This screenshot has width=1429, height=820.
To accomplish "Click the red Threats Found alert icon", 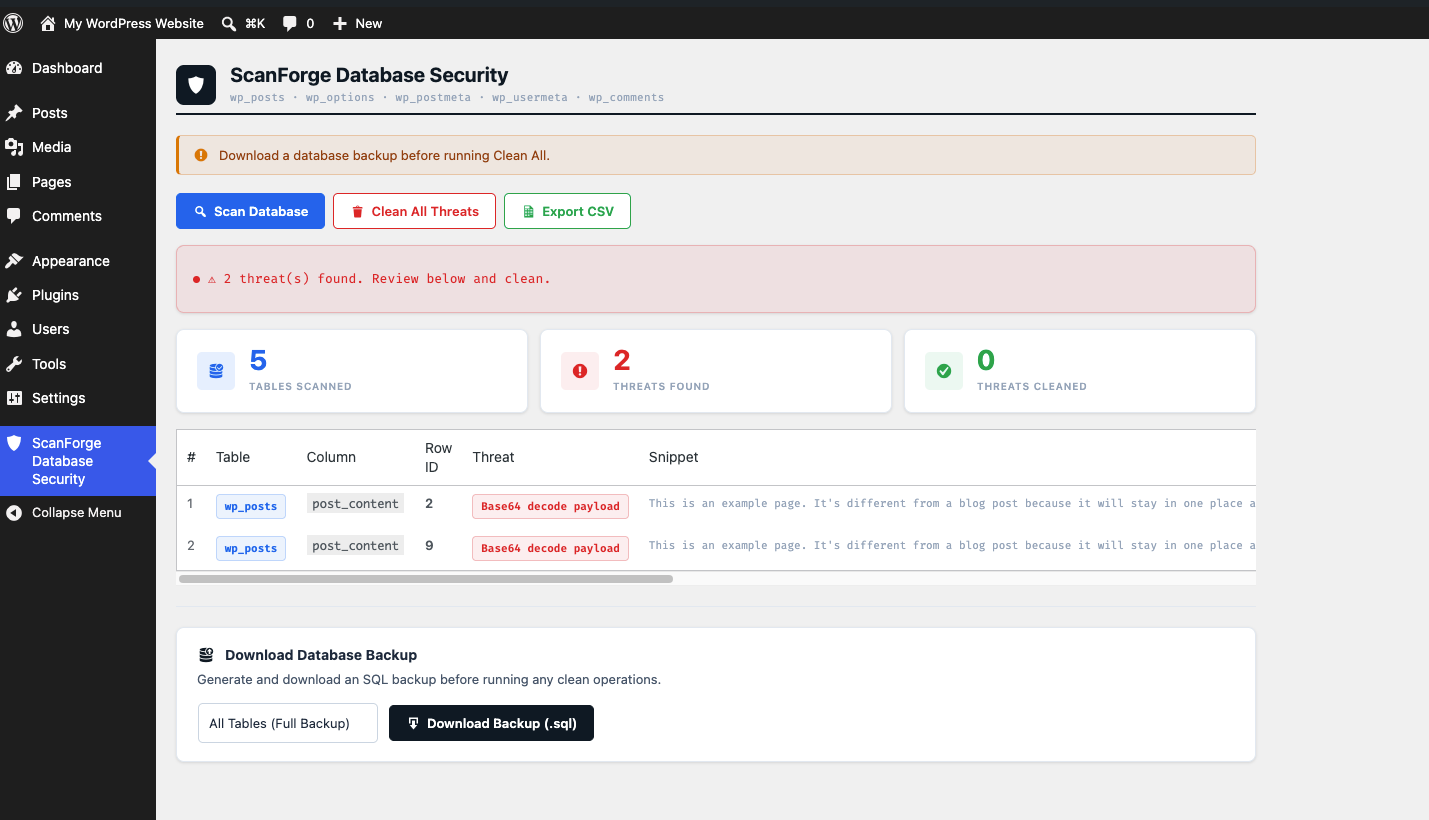I will click(x=580, y=371).
